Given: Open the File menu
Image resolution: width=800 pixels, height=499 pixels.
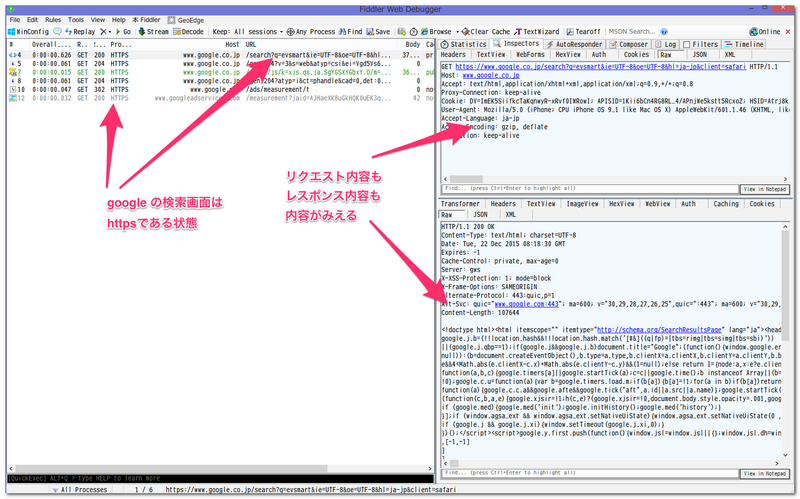Looking at the screenshot, I should pyautogui.click(x=15, y=20).
